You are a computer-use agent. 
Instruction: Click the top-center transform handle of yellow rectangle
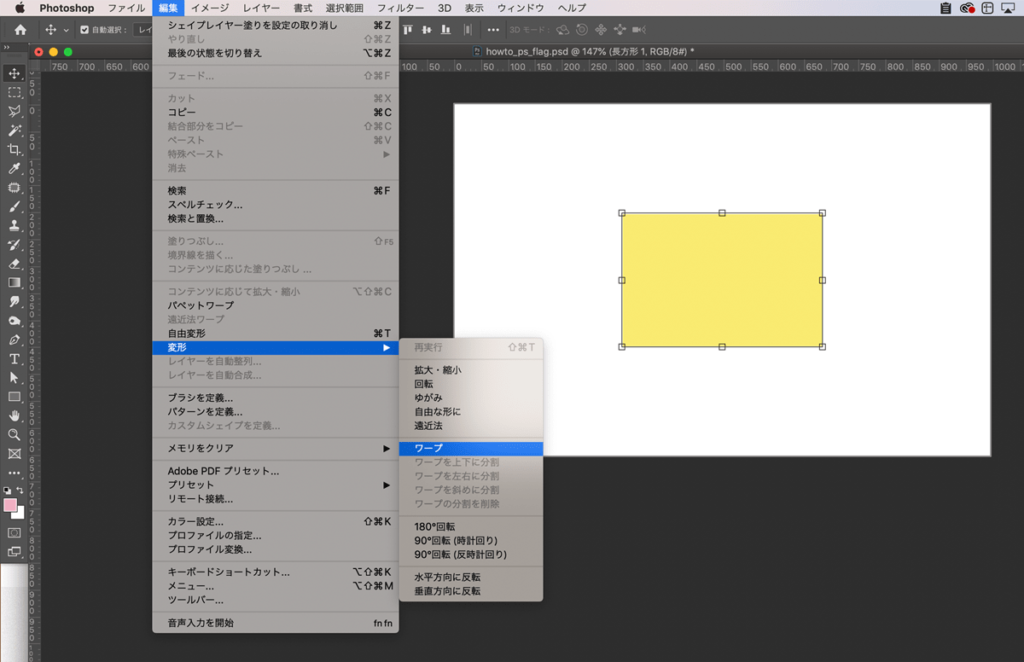tap(722, 212)
